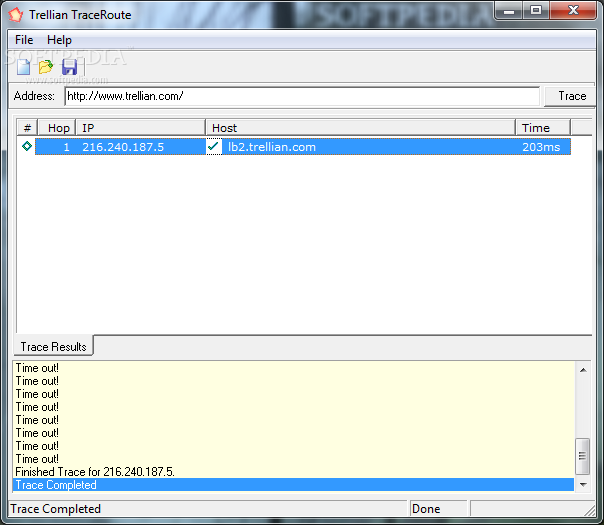This screenshot has height=525, width=604.
Task: Minimize the Trellian TraceRoute window
Action: click(x=509, y=10)
